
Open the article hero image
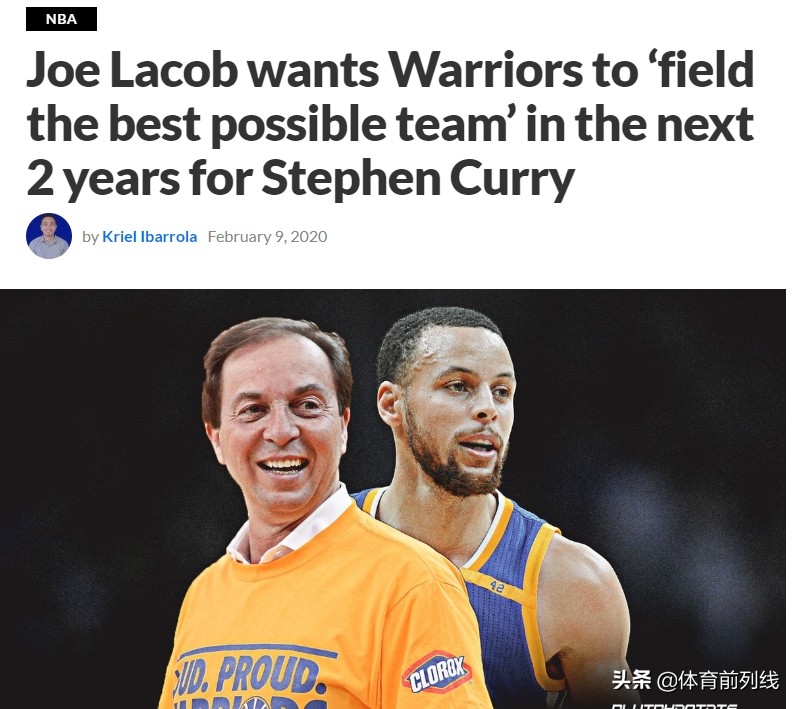(393, 499)
